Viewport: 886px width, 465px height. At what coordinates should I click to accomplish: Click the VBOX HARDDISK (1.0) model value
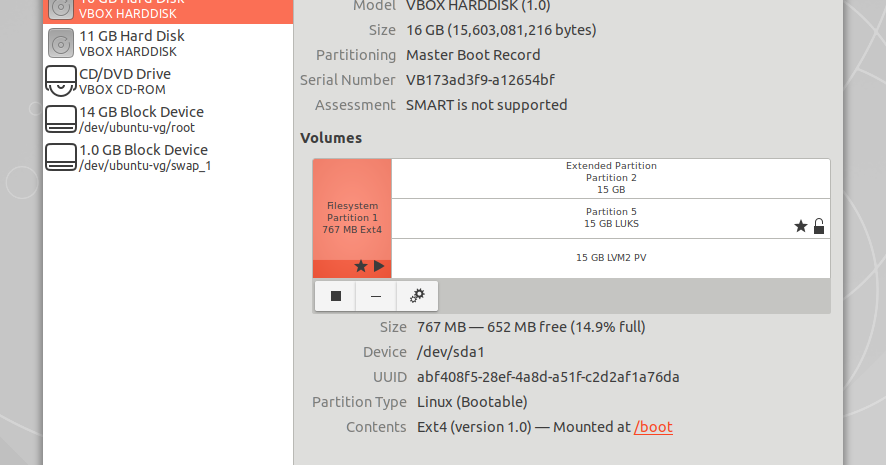pos(478,6)
